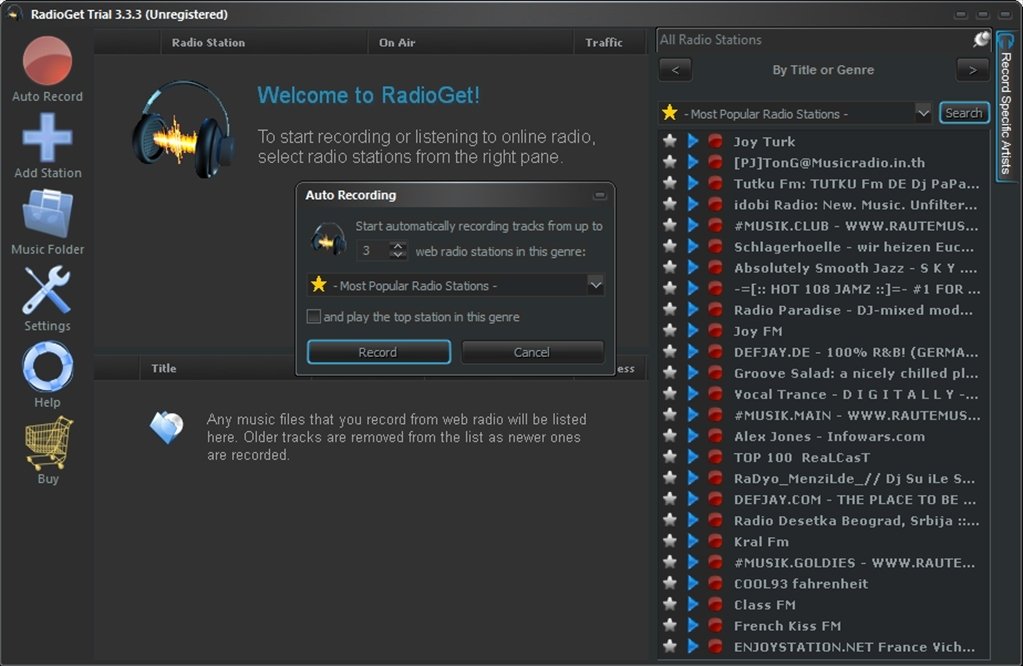The width and height of the screenshot is (1023, 666).
Task: Star the Joy FM station
Action: [x=669, y=330]
